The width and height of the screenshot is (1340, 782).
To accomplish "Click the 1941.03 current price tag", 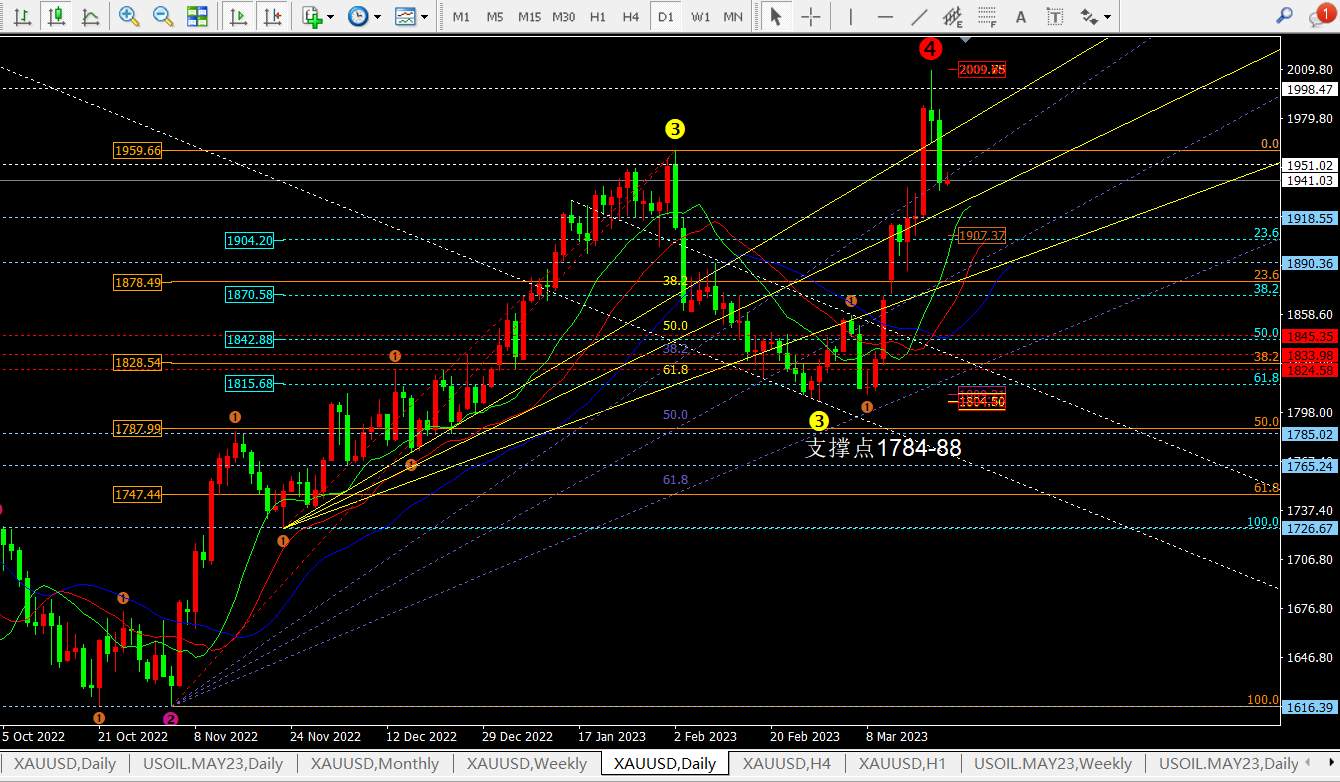I will 1310,181.
